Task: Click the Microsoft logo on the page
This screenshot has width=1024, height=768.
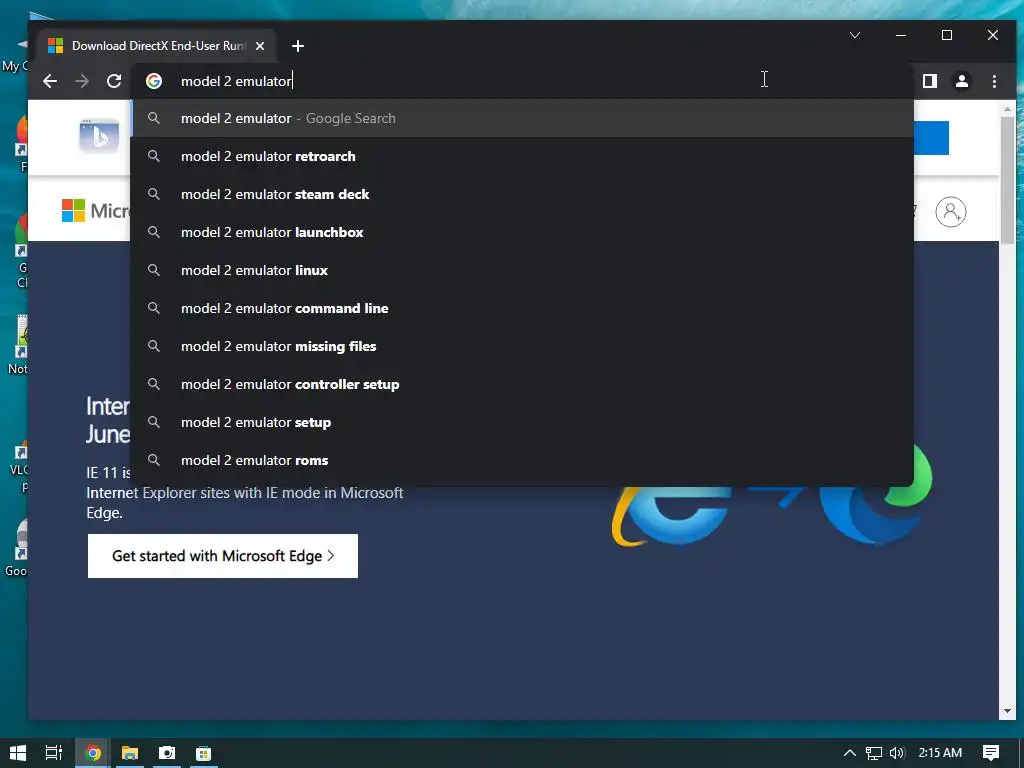Action: [96, 210]
